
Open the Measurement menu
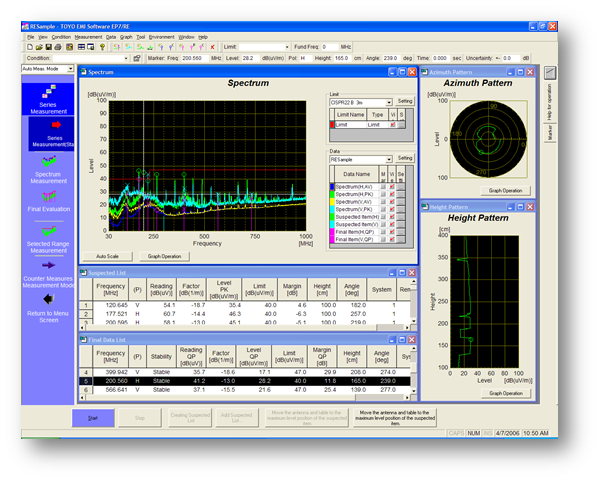(88, 37)
